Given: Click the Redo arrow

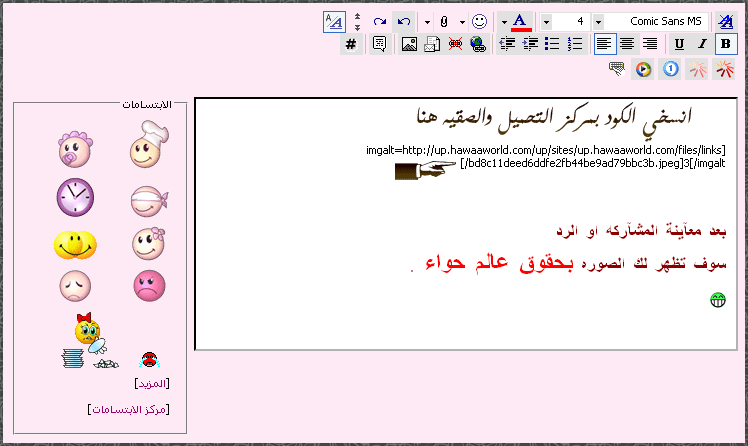Looking at the screenshot, I should tap(379, 21).
